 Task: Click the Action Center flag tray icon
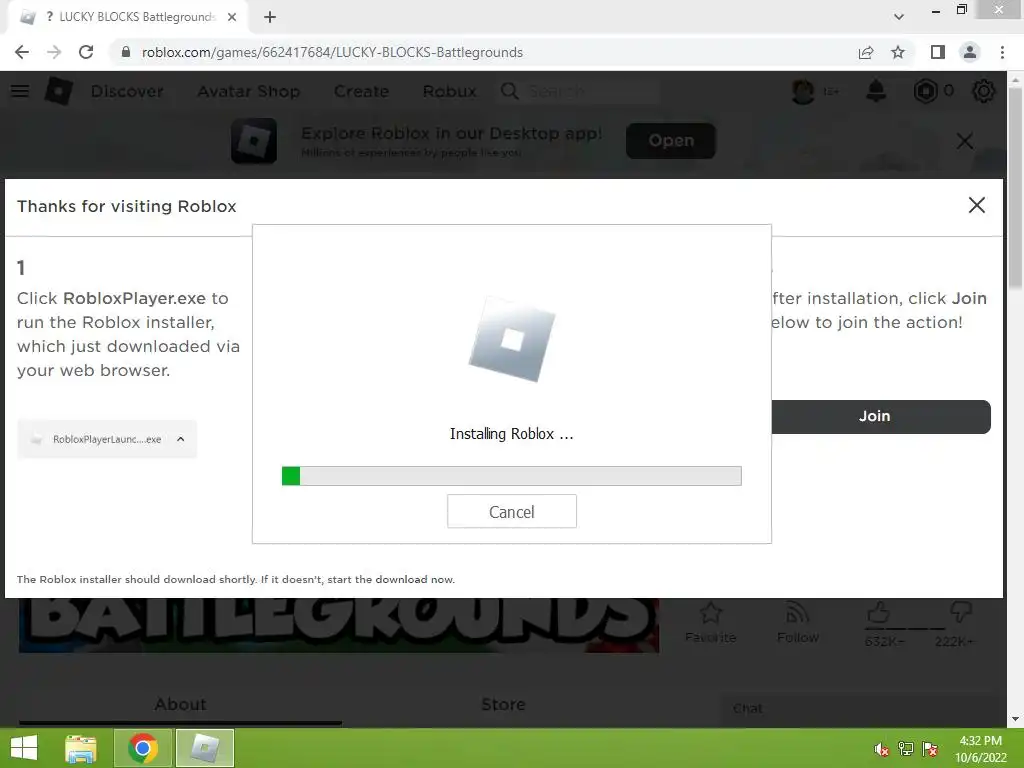(x=930, y=749)
